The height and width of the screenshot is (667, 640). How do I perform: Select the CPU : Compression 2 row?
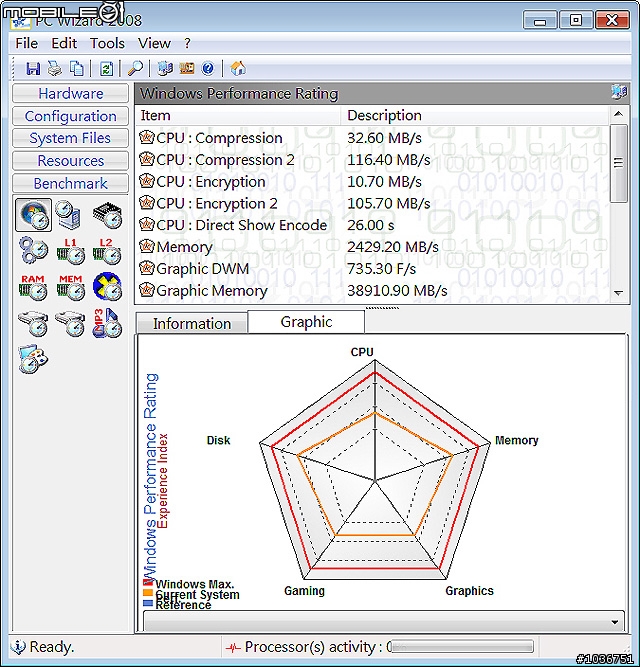coord(373,160)
